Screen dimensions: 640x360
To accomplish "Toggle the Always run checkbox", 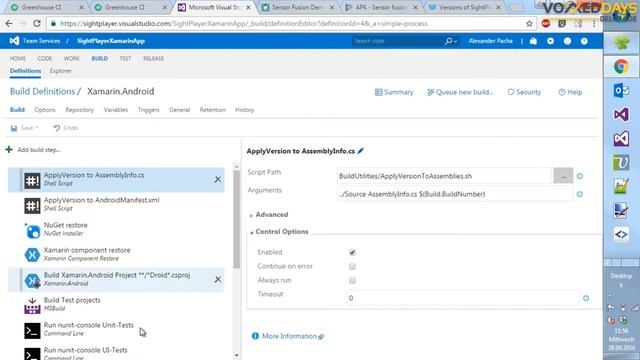I will point(352,280).
